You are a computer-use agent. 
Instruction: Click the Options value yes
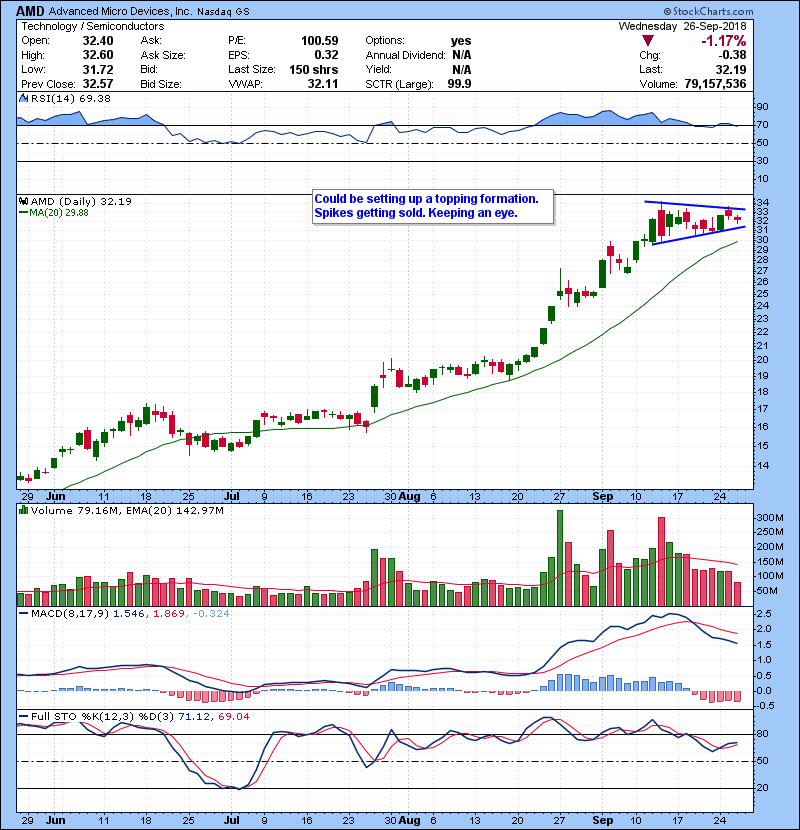pyautogui.click(x=461, y=41)
